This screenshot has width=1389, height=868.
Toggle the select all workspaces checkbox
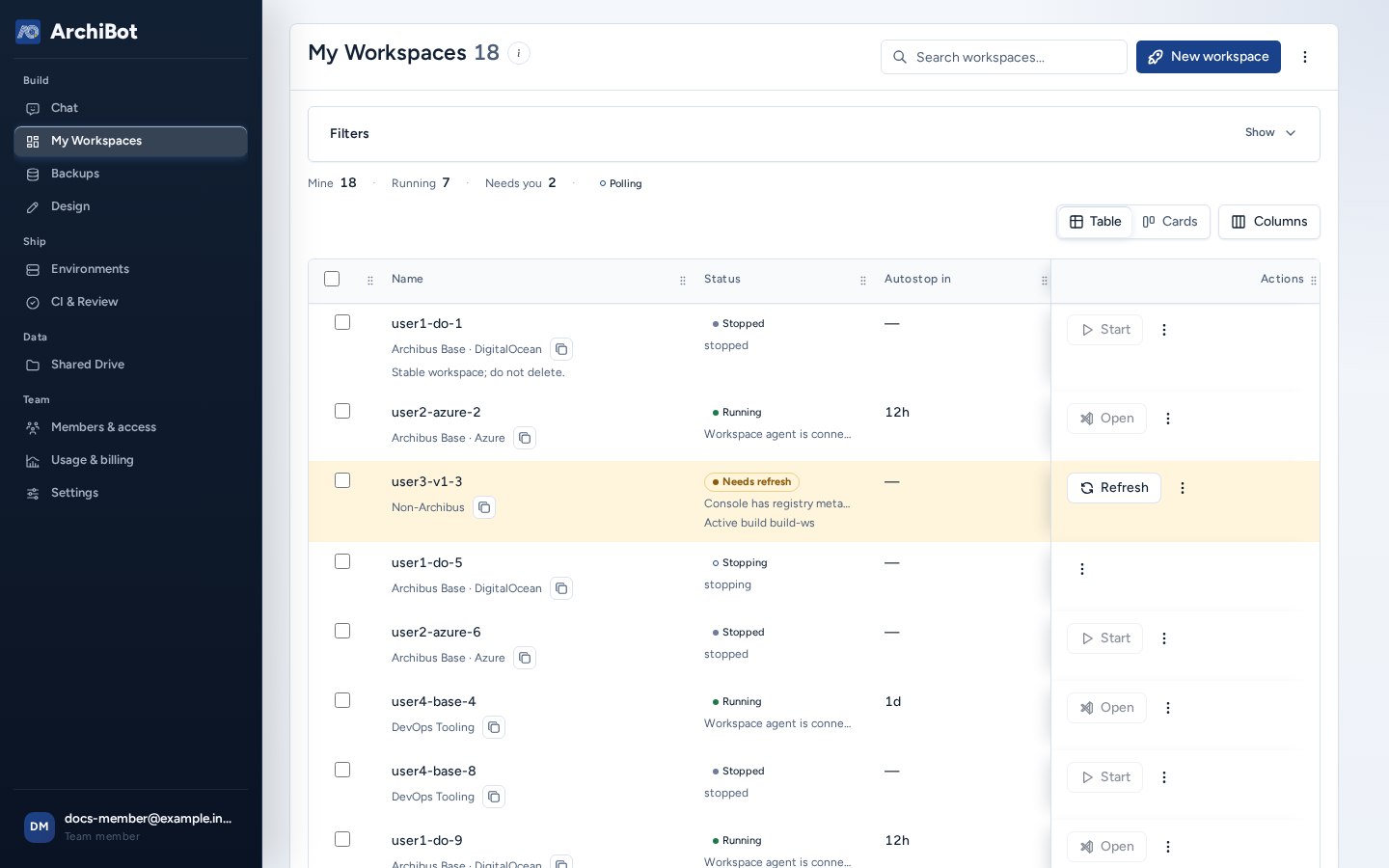pos(332,279)
